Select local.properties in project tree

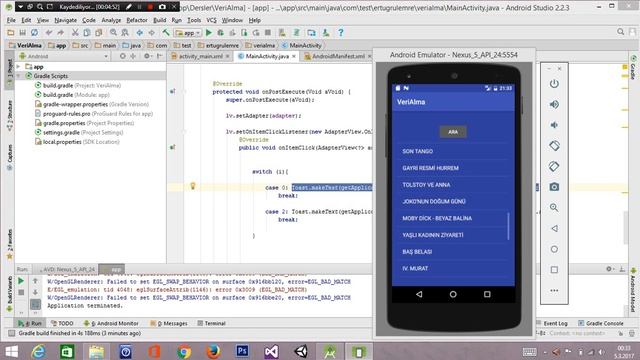[x=77, y=142]
